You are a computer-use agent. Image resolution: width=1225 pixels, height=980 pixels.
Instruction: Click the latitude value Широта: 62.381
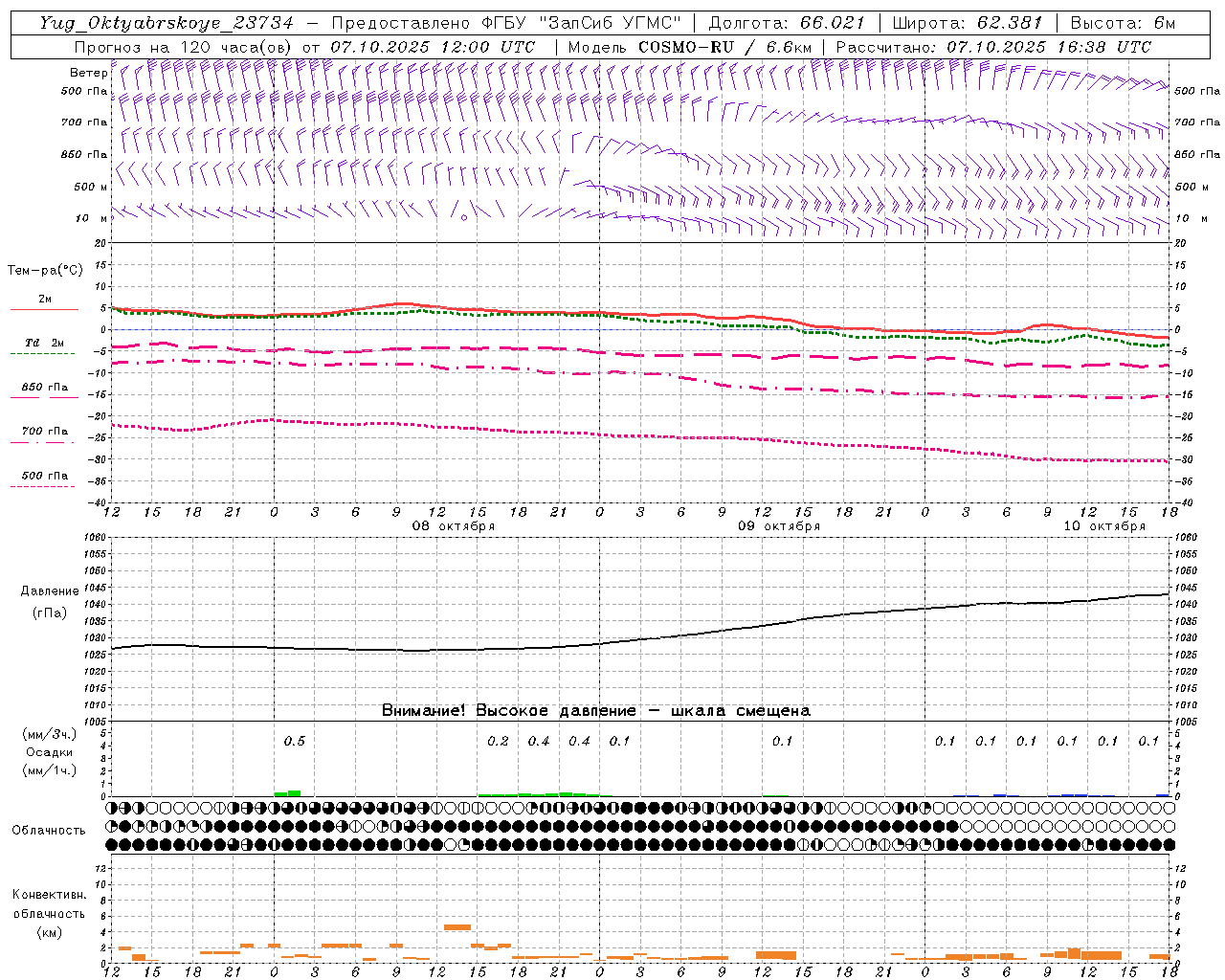point(967,24)
